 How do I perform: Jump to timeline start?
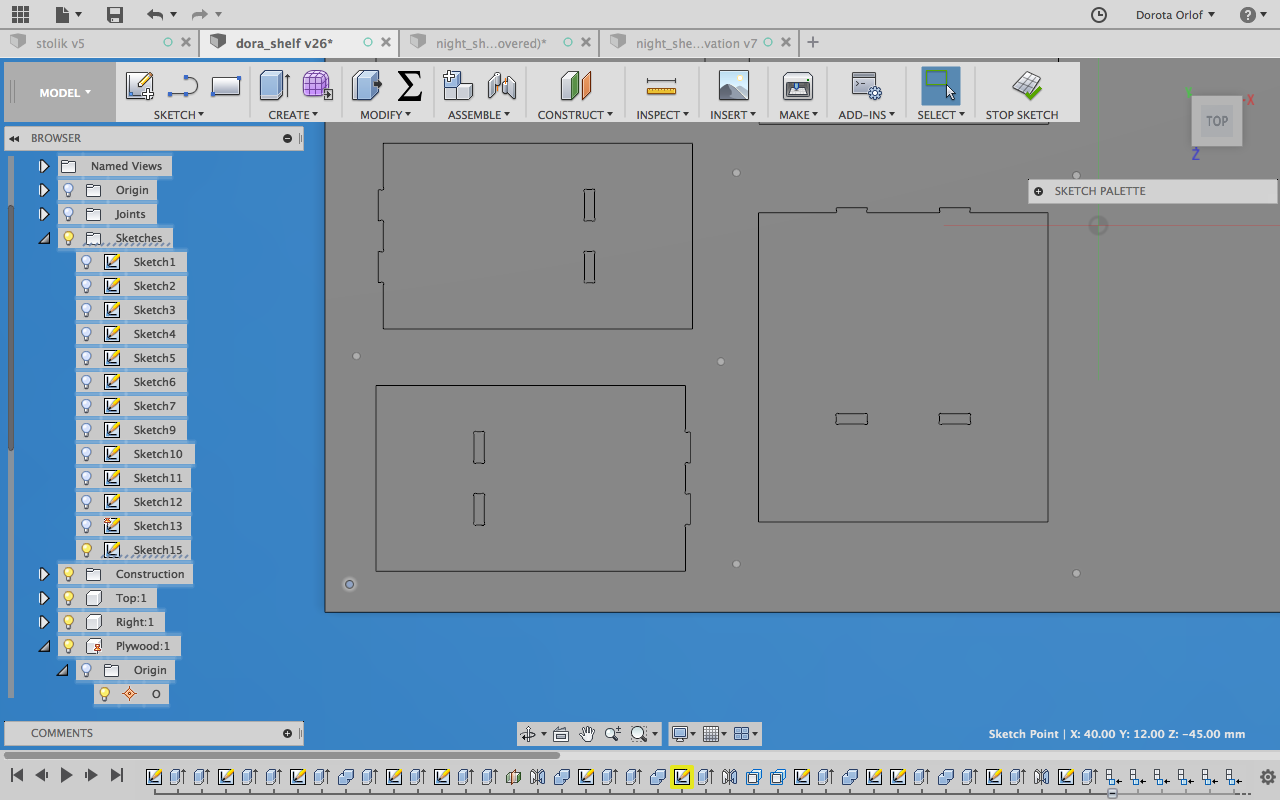[x=17, y=775]
